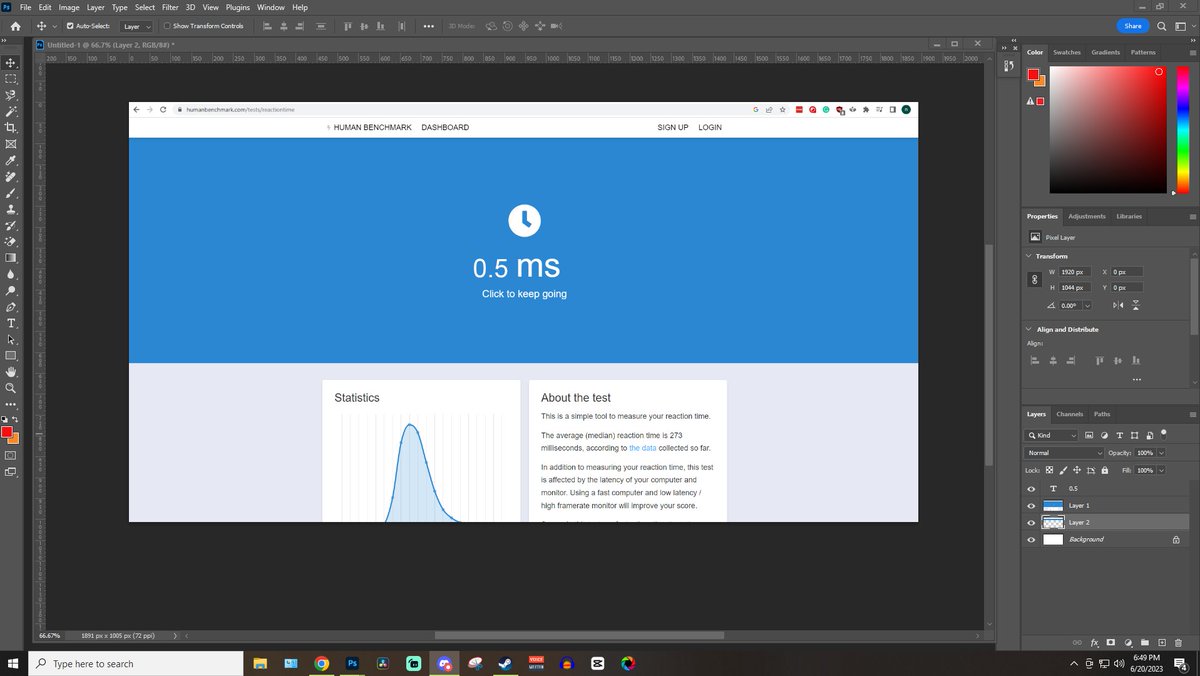Viewport: 1200px width, 676px height.
Task: Select the Dodge tool
Action: click(11, 290)
